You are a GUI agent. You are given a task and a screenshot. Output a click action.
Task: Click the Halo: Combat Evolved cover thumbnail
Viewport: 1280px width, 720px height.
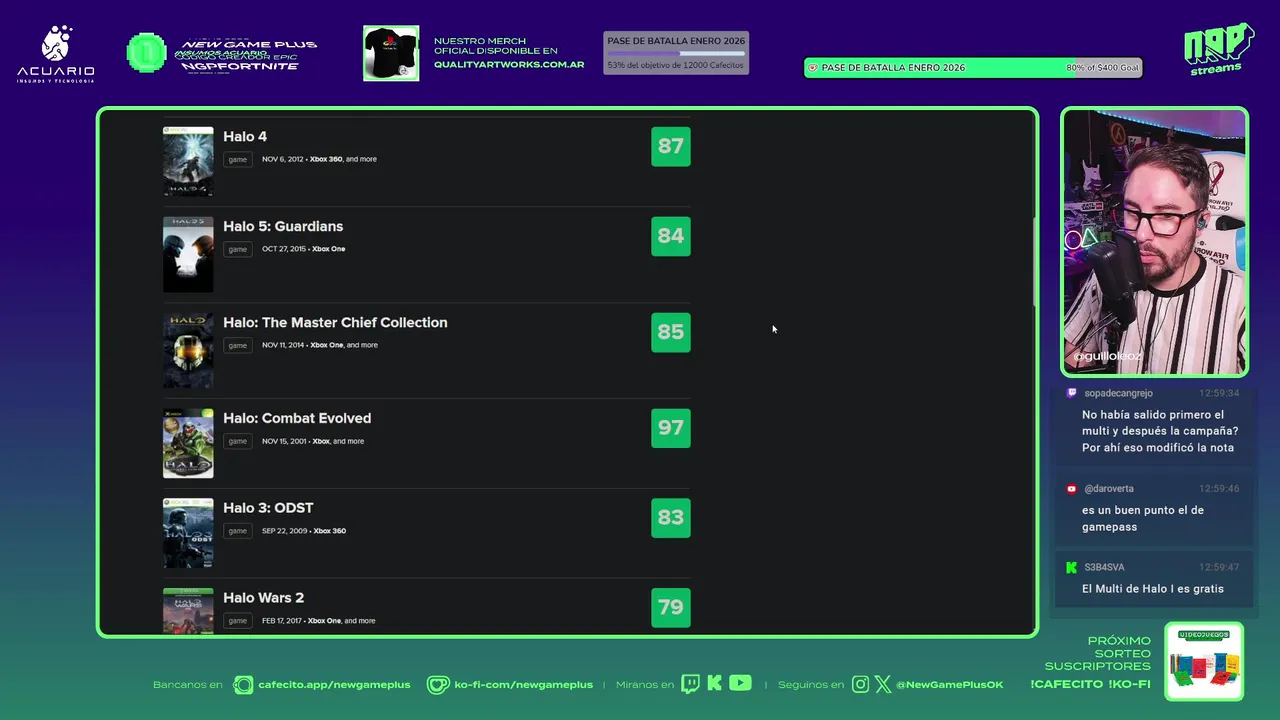coord(188,443)
